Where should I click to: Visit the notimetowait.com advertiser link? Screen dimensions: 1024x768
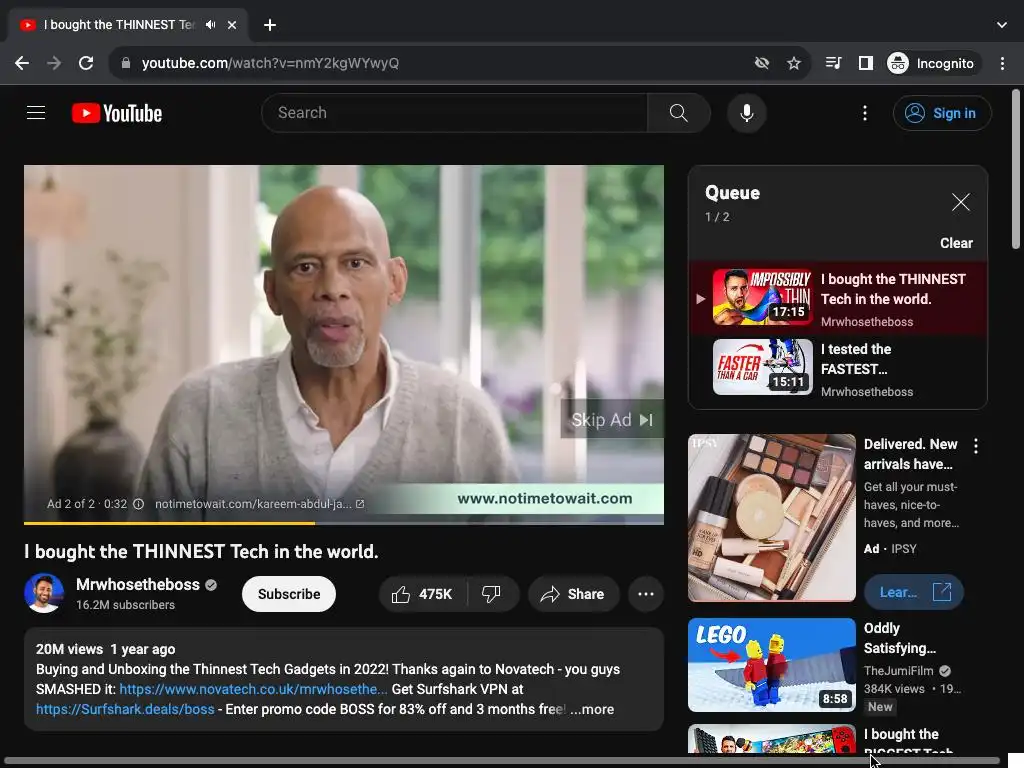coord(259,504)
